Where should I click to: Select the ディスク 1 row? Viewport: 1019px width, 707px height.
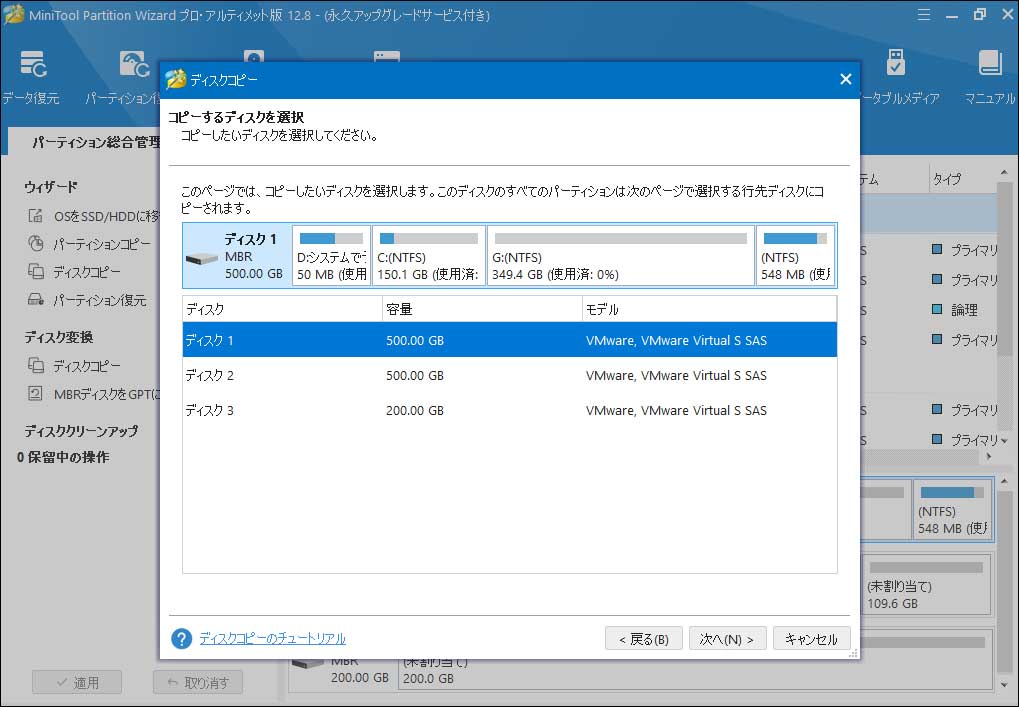[x=510, y=340]
